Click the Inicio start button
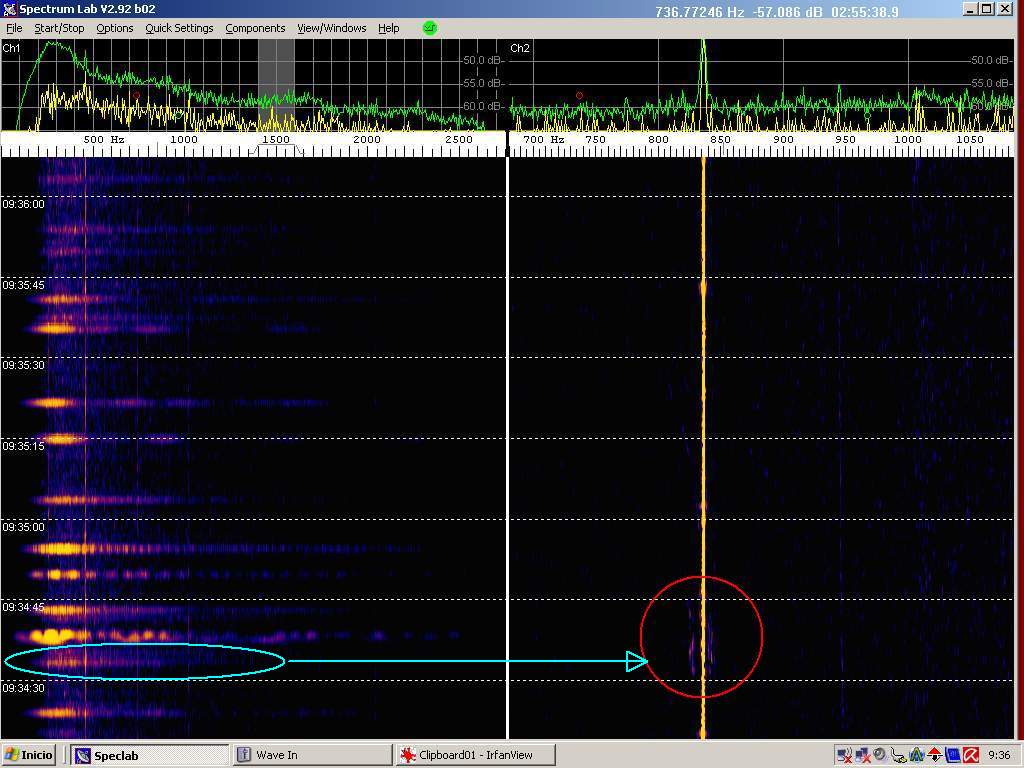The image size is (1024, 768). pyautogui.click(x=30, y=755)
